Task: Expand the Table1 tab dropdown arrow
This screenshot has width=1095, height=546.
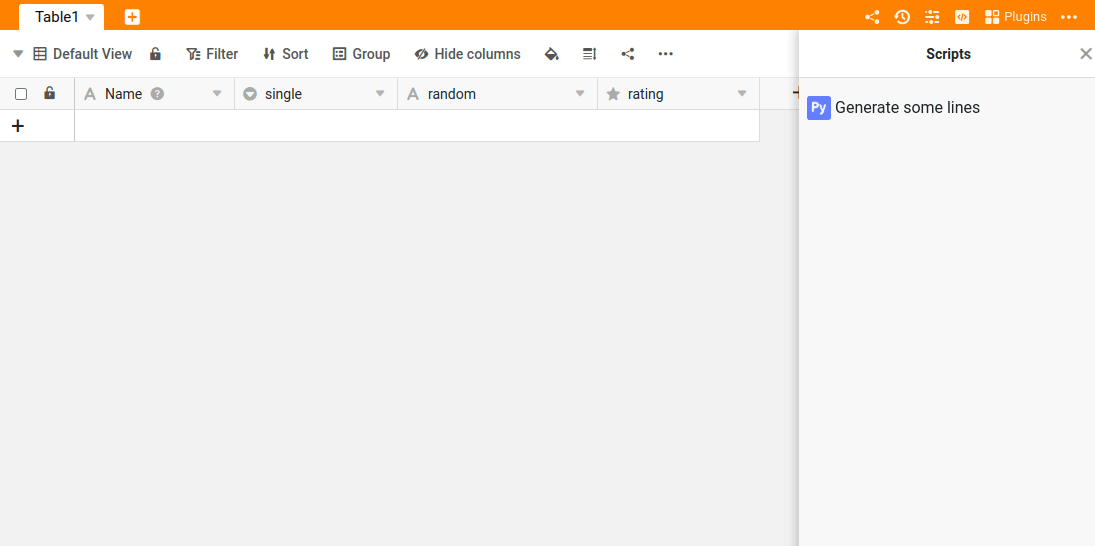Action: pyautogui.click(x=90, y=18)
